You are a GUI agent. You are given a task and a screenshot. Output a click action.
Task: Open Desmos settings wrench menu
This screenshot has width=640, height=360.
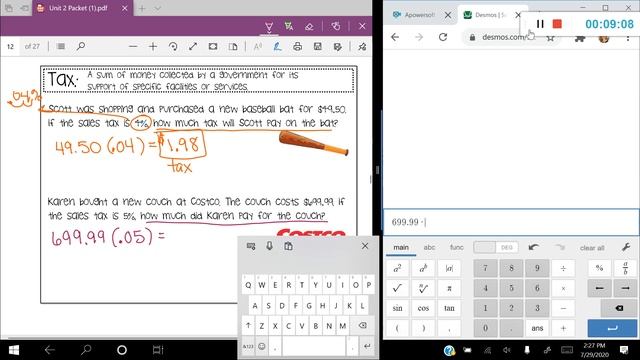tap(626, 247)
